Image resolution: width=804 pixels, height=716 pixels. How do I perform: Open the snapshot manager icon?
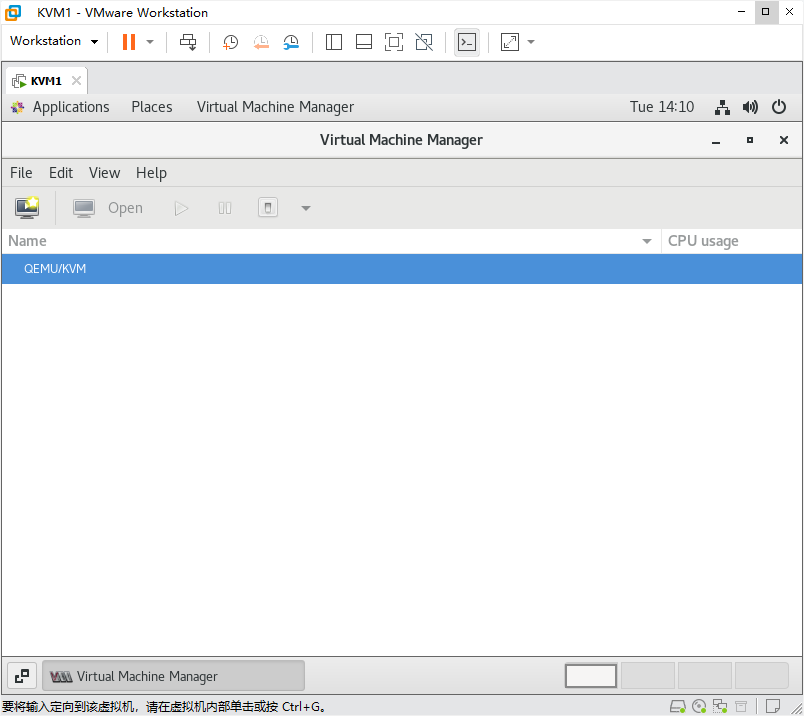tap(291, 42)
